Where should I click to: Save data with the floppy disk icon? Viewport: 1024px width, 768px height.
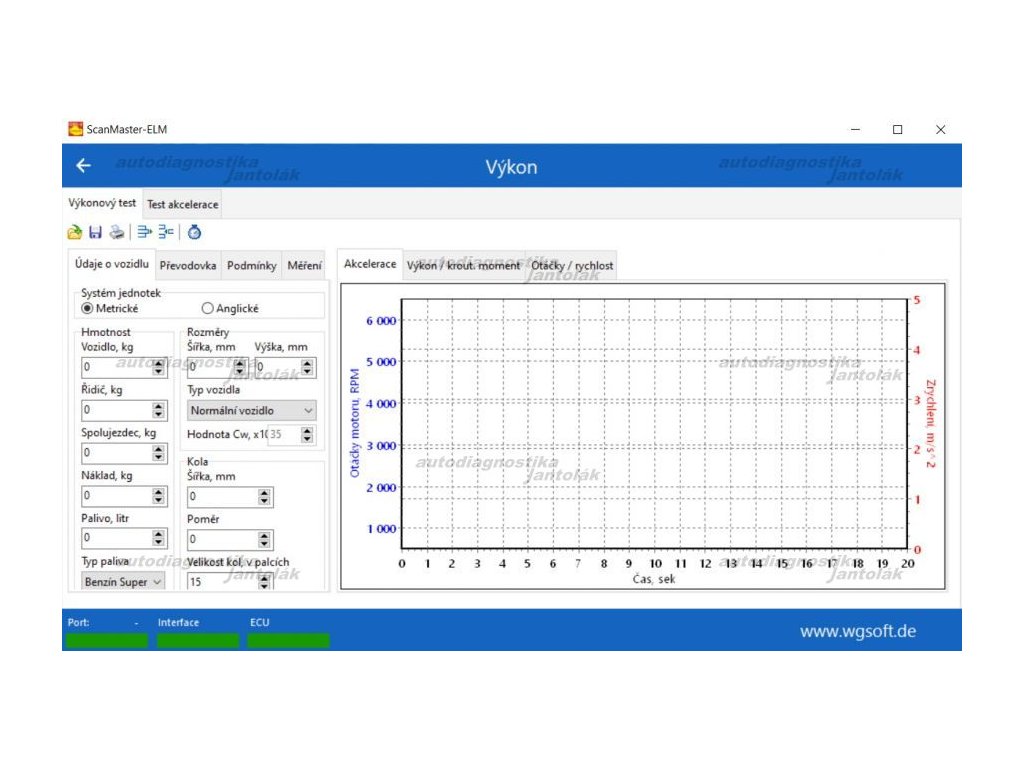(95, 232)
